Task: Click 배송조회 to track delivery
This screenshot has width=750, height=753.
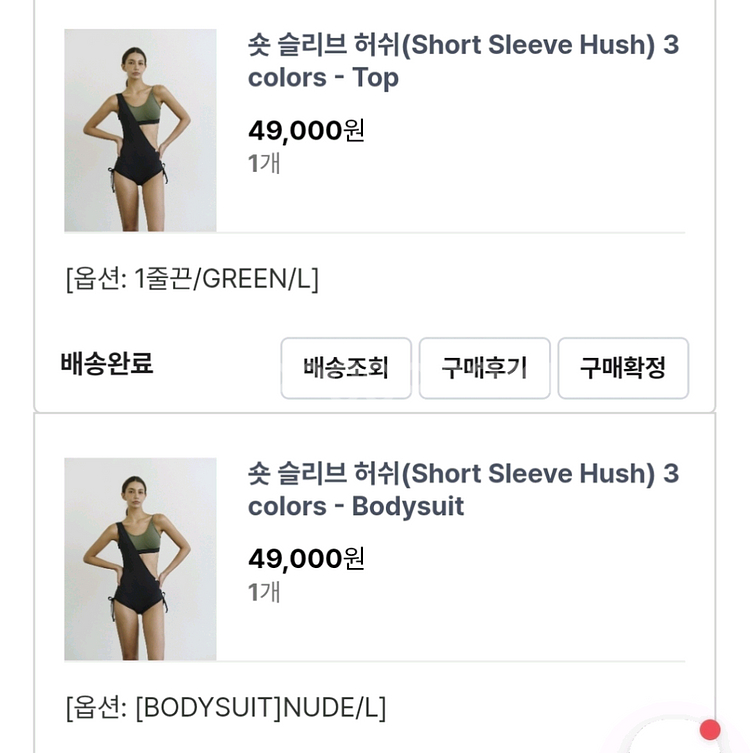Action: click(346, 368)
